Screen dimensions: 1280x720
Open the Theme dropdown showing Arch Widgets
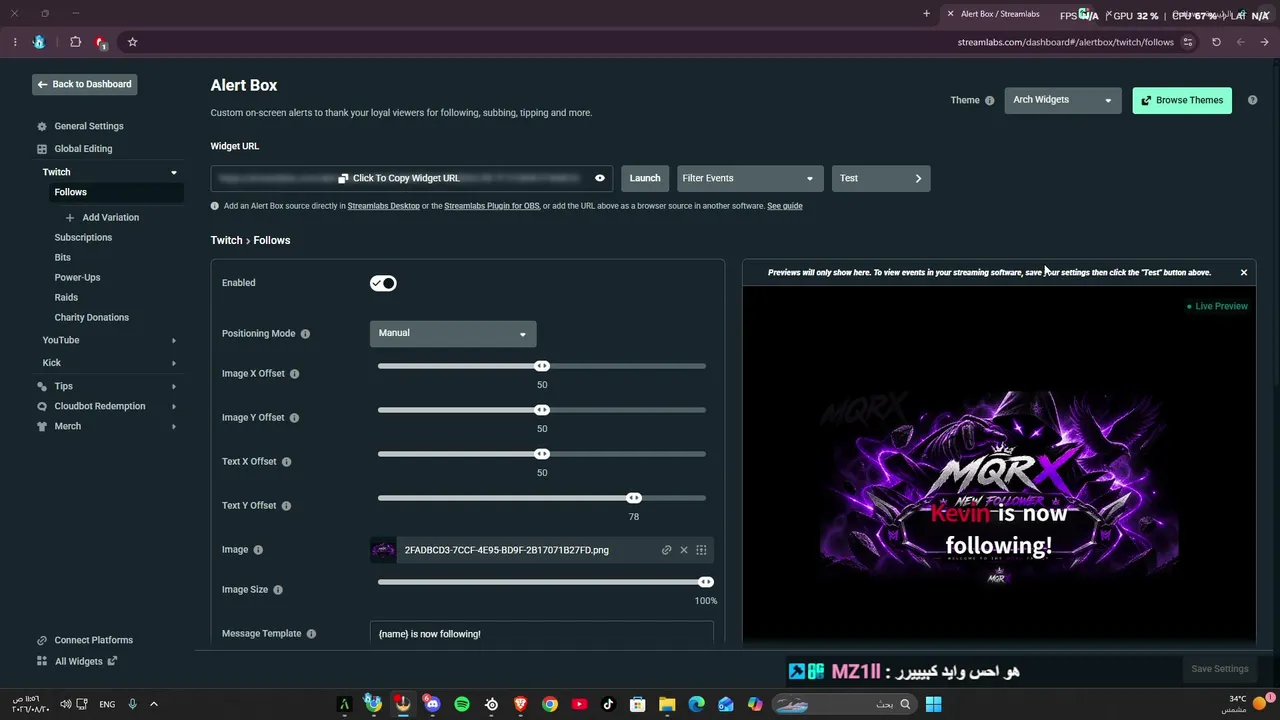click(1063, 100)
